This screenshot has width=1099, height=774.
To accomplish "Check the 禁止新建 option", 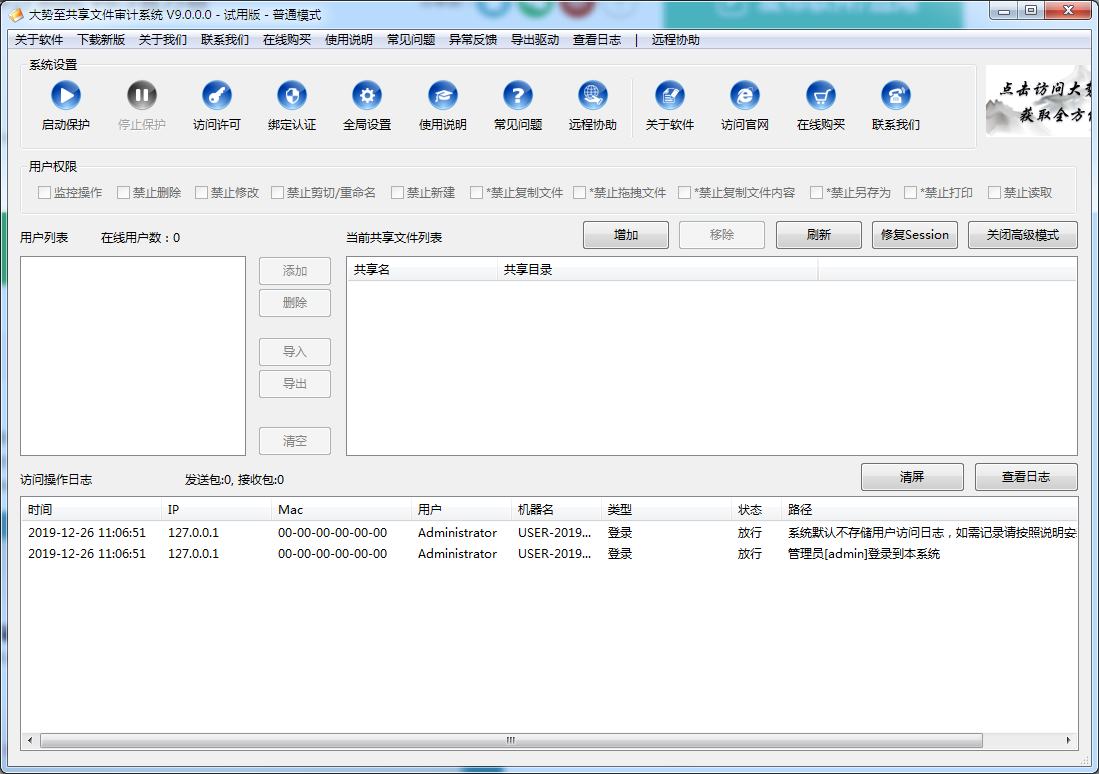I will coord(397,193).
